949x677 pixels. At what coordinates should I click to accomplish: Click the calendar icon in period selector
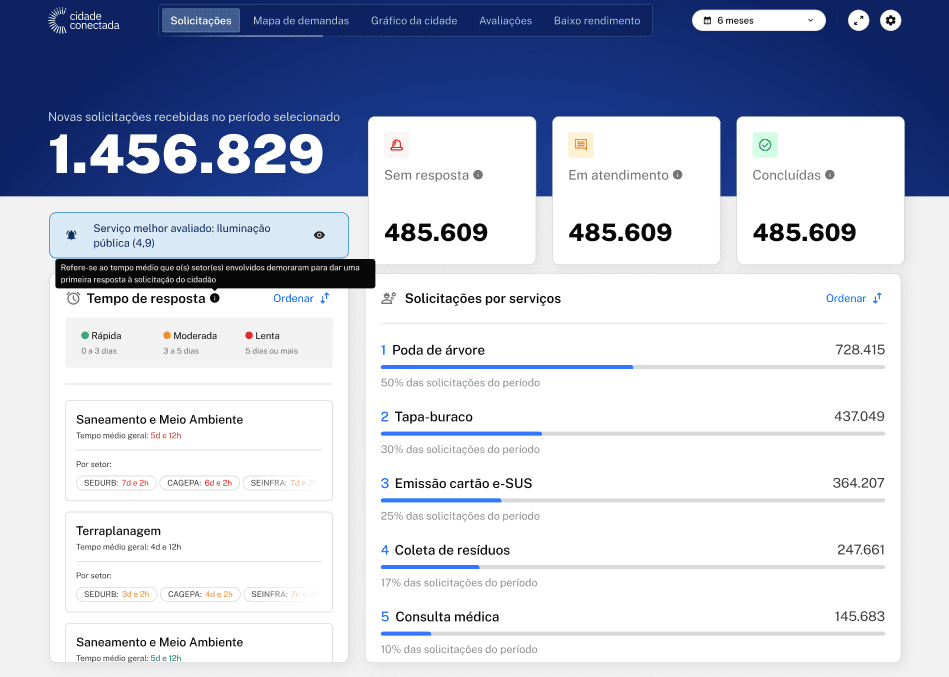707,21
